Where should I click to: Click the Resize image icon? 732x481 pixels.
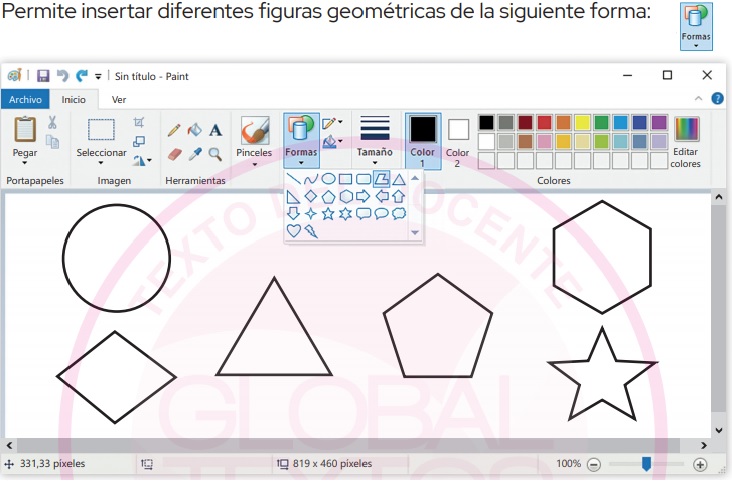(x=139, y=141)
